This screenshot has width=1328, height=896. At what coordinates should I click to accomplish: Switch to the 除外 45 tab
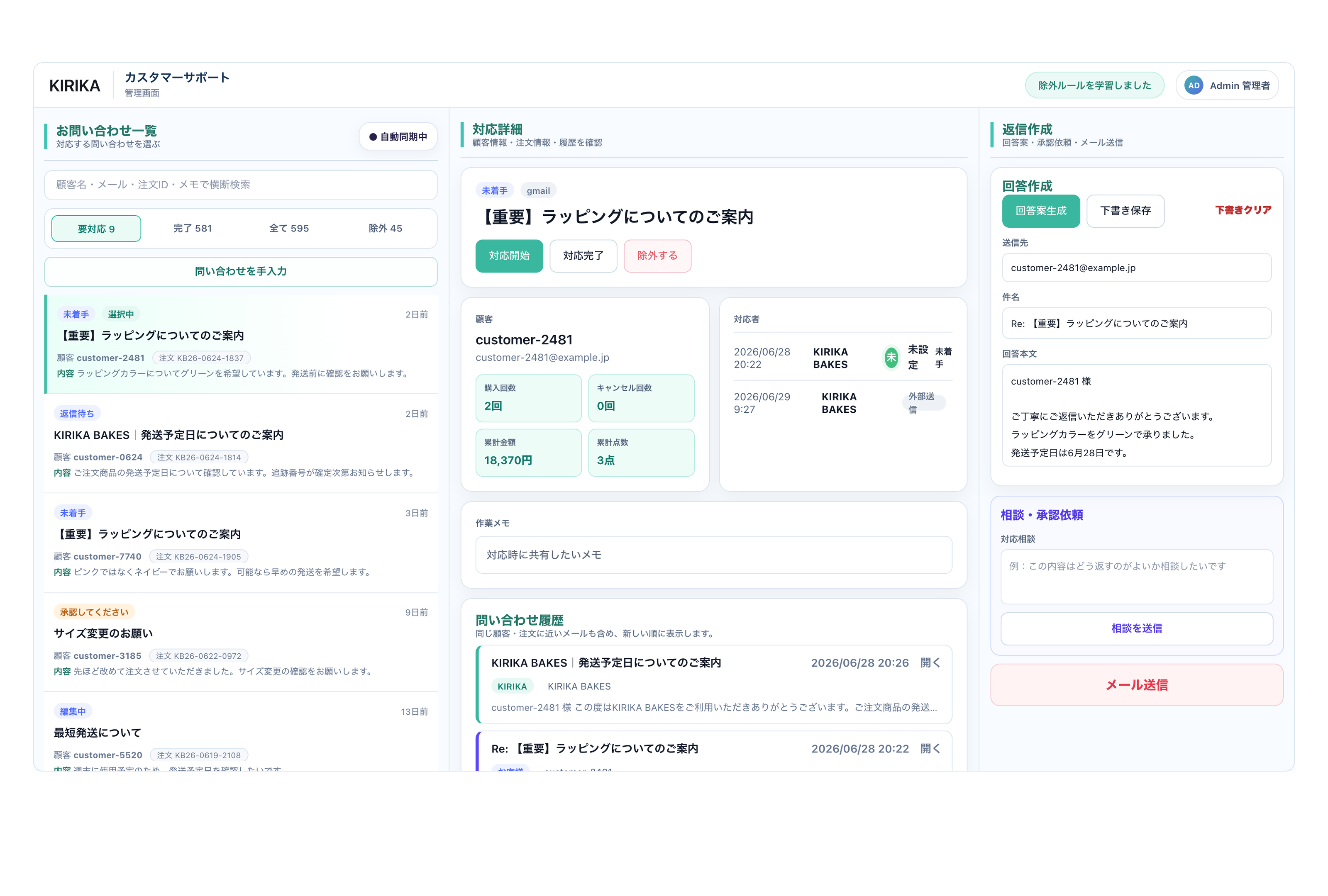386,229
